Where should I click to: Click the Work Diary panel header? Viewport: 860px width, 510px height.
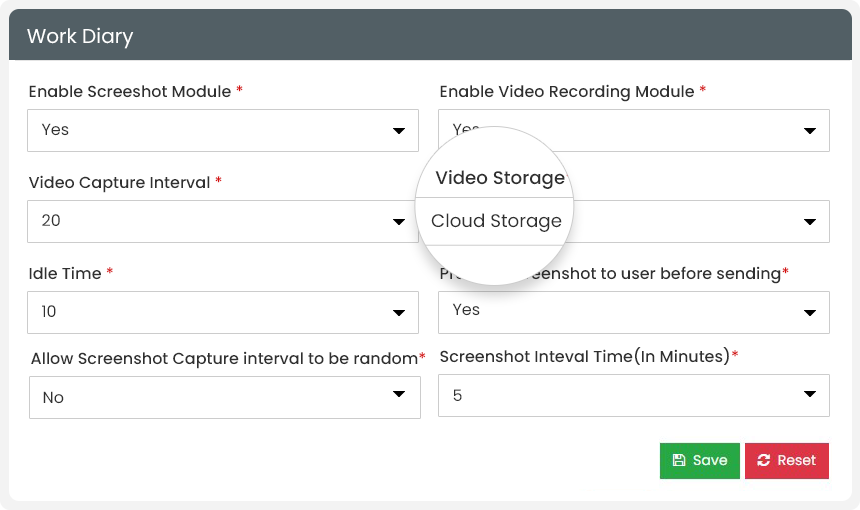430,36
